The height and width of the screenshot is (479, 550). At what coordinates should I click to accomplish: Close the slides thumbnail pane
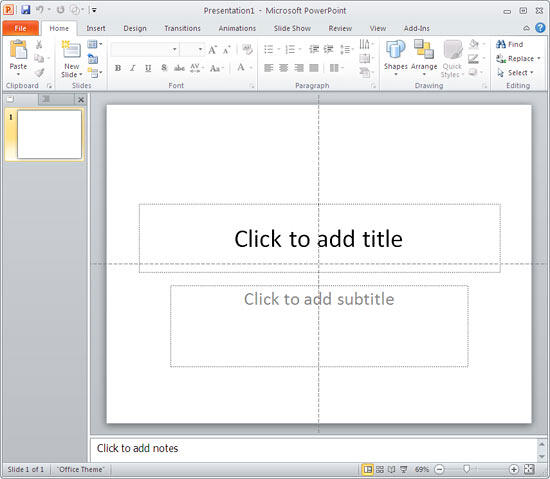[81, 100]
